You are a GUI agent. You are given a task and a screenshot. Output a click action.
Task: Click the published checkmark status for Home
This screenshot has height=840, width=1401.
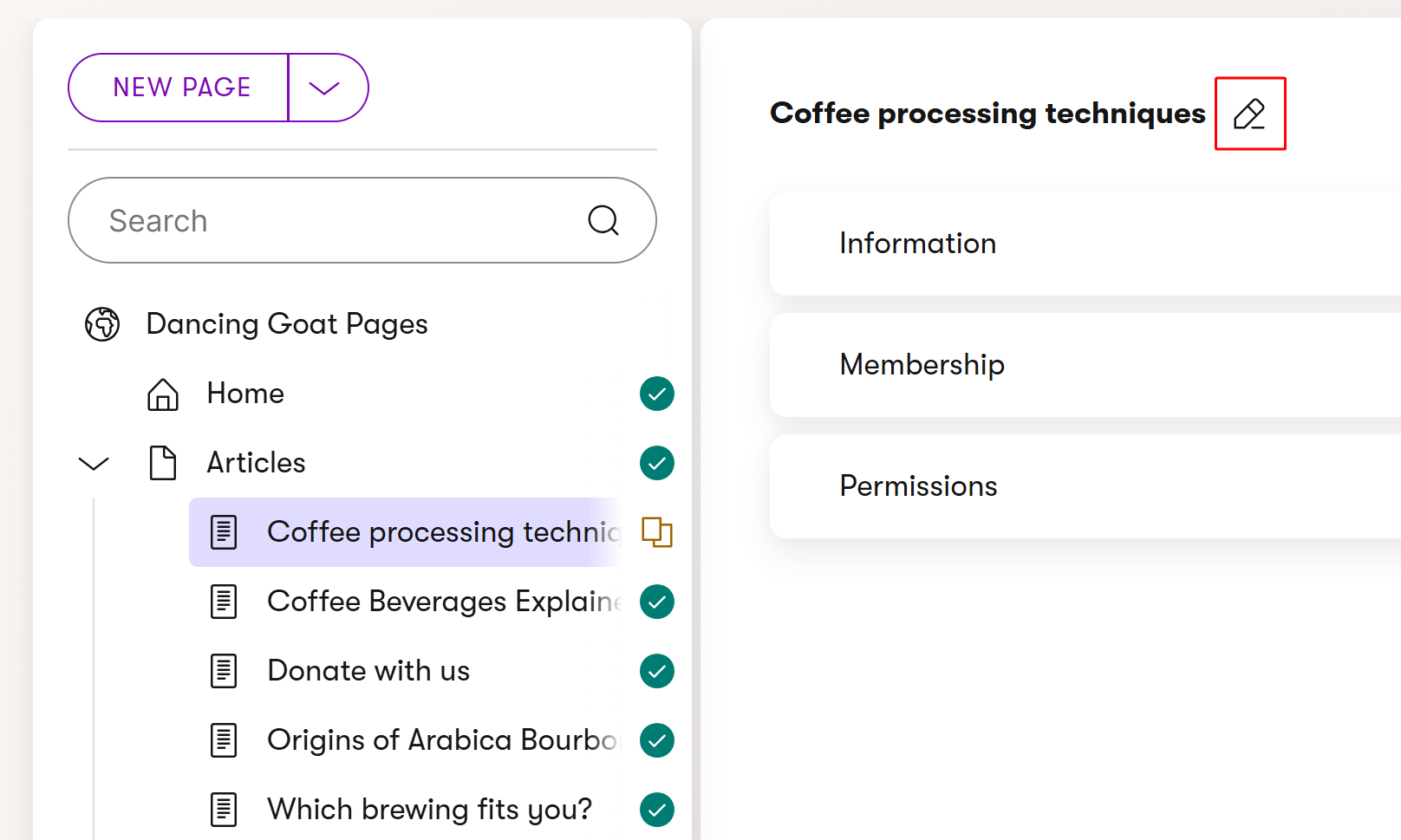click(657, 394)
